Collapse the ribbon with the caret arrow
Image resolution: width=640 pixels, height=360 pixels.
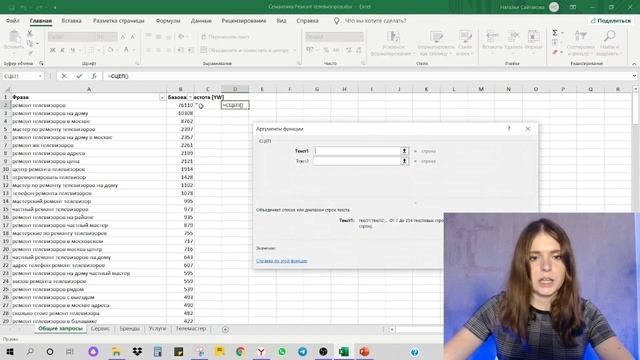[x=634, y=64]
